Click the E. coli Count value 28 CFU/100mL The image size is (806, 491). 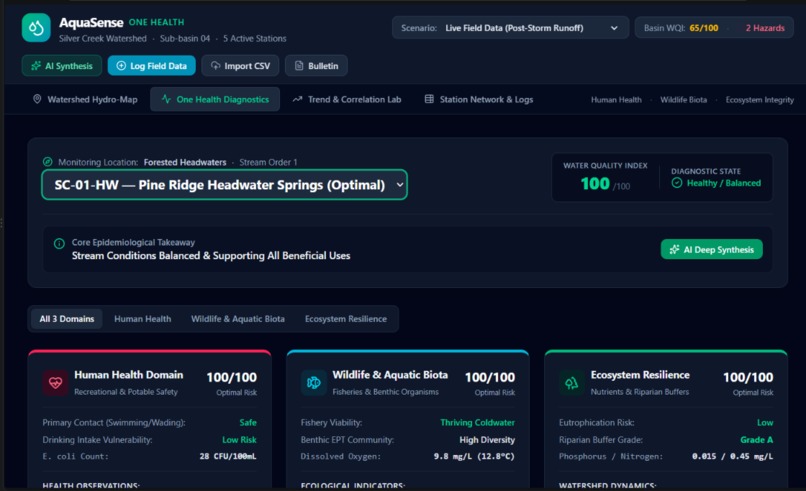(x=228, y=456)
